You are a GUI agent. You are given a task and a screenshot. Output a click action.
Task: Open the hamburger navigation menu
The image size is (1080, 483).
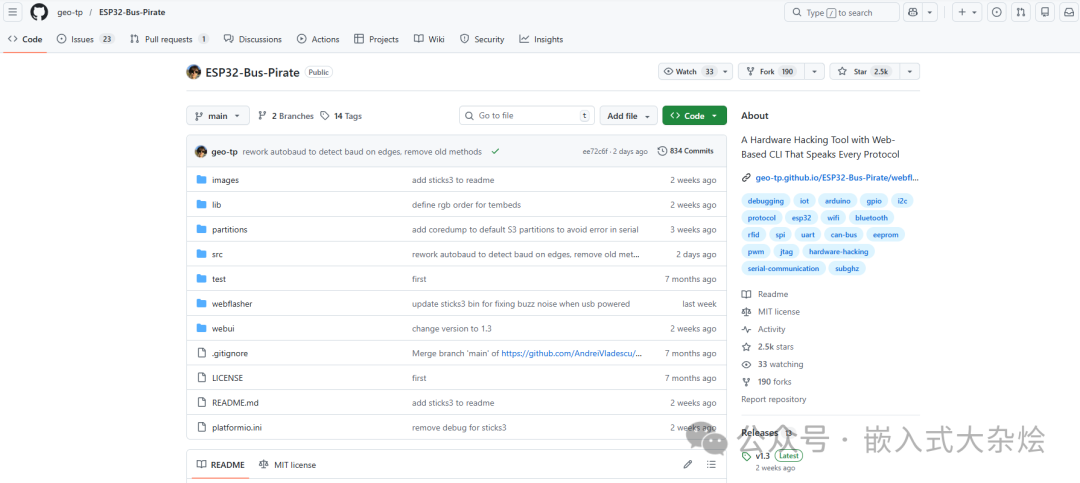13,12
